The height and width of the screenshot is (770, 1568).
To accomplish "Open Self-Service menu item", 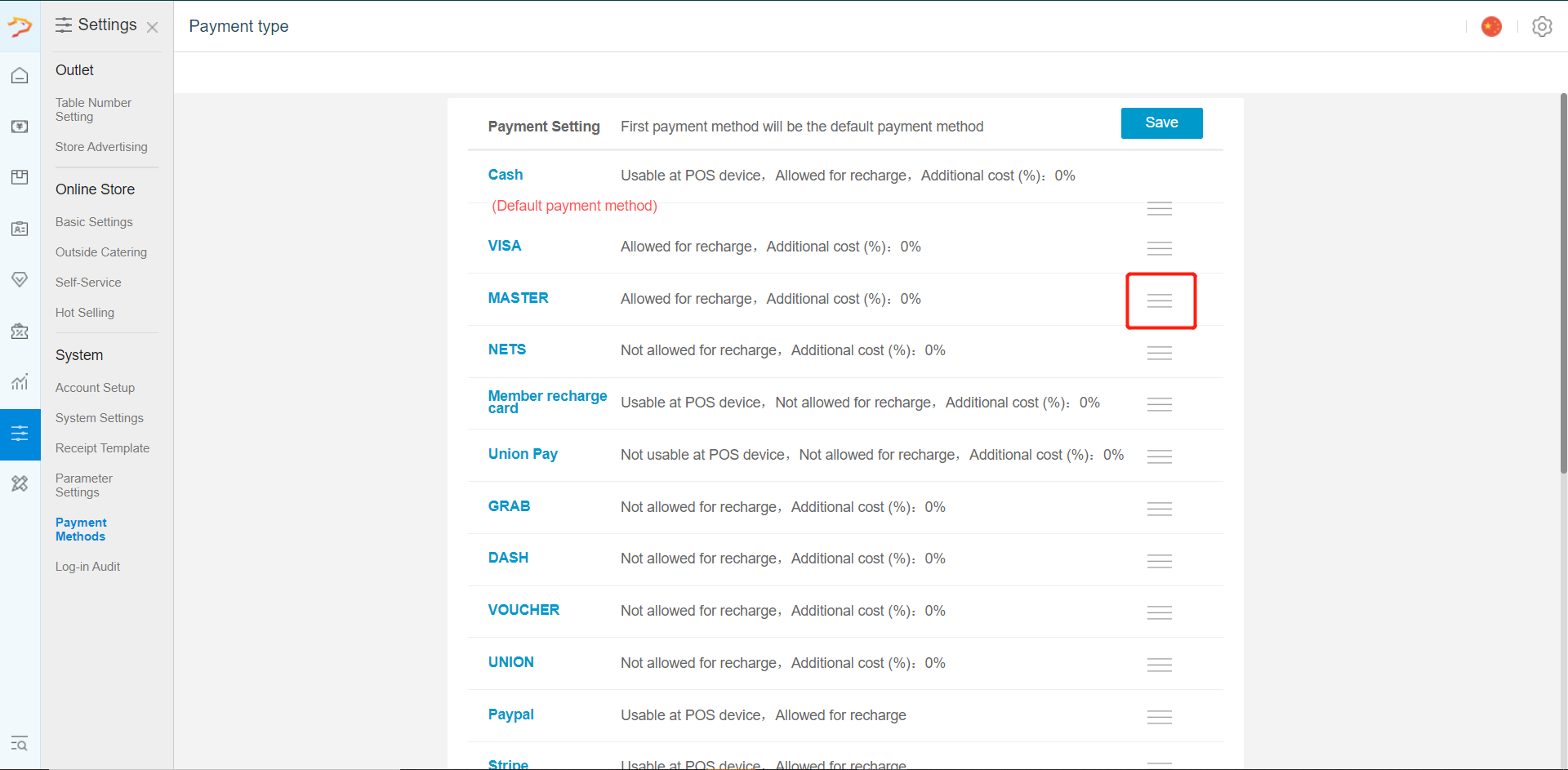I will click(88, 283).
